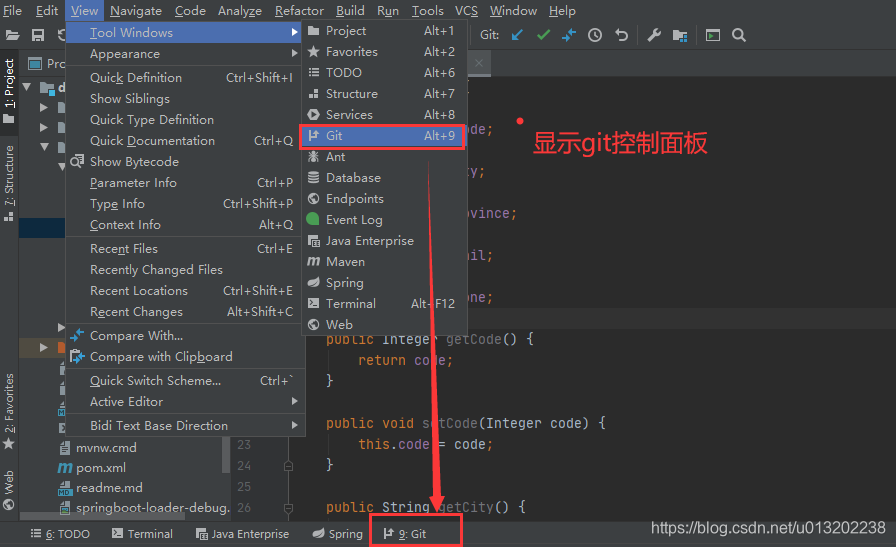Select TODO in the tool windows list
The image size is (896, 547).
pos(383,73)
